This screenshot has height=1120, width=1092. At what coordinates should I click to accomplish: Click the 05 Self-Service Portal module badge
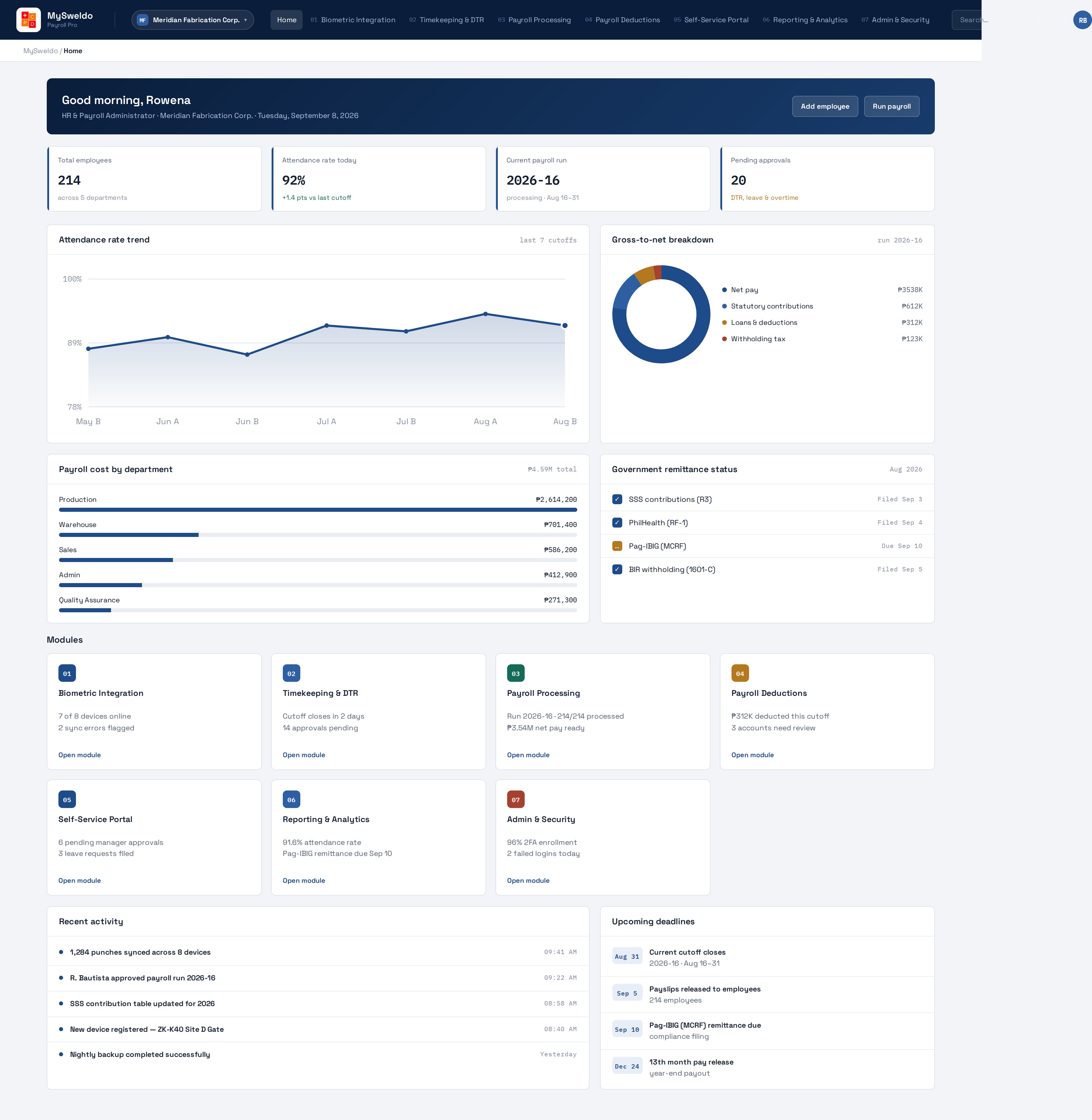click(67, 800)
